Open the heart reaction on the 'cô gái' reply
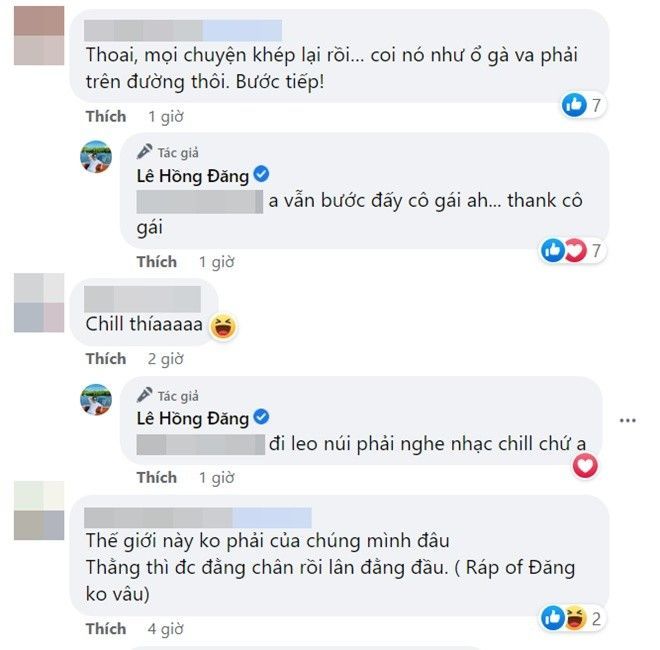The width and height of the screenshot is (660, 650). click(x=575, y=250)
